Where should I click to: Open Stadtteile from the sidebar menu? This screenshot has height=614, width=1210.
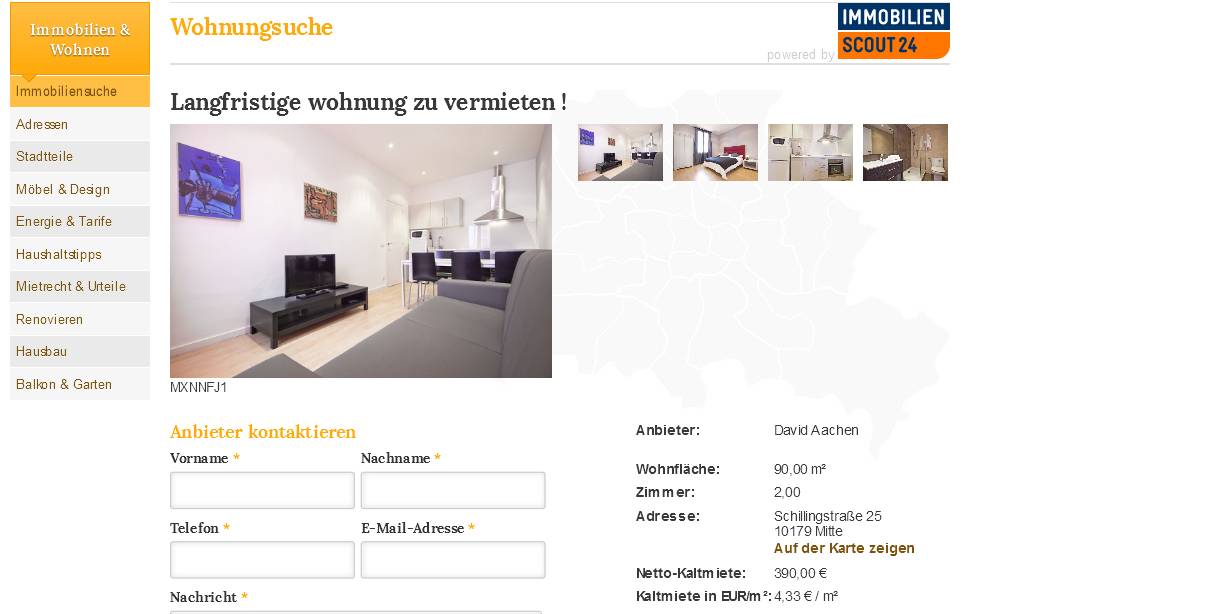point(80,156)
